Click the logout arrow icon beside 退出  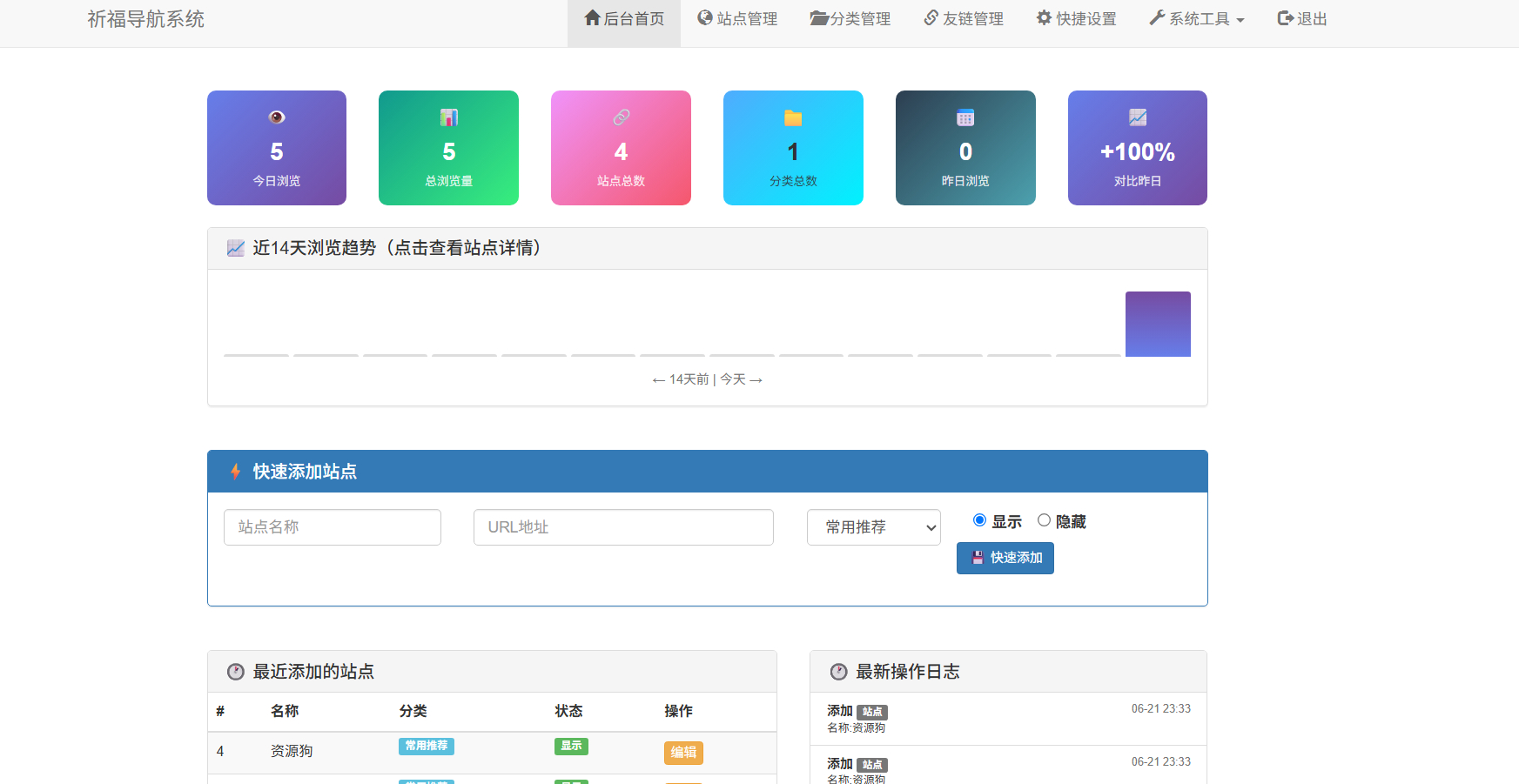click(x=1286, y=18)
